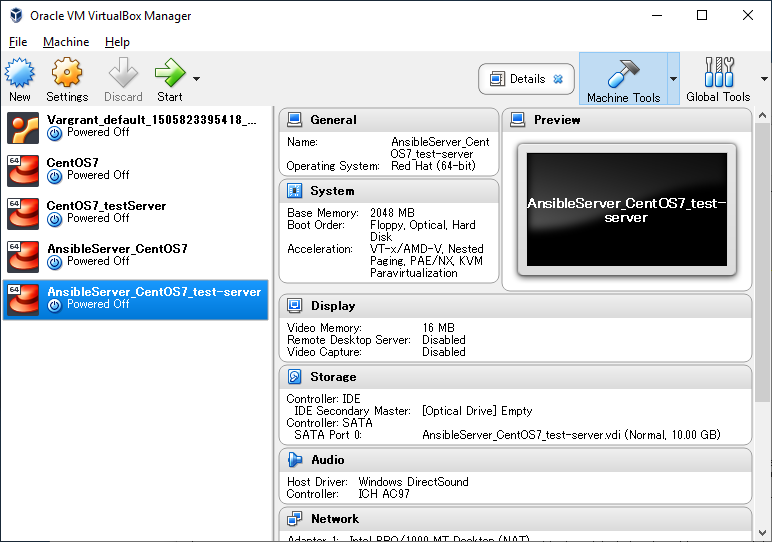772x542 pixels.
Task: Click Red Hat (64-bit) operating system text
Action: [433, 166]
